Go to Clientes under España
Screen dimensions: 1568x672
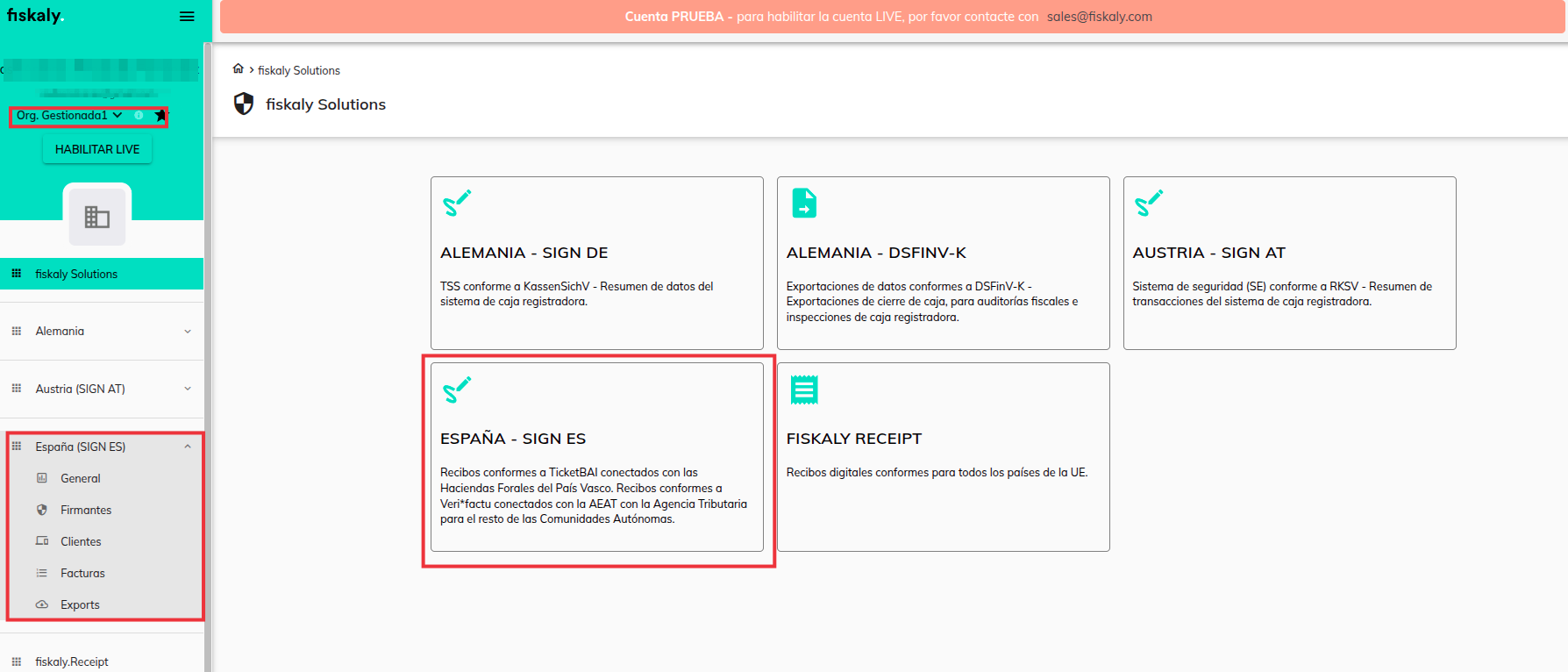coord(102,541)
